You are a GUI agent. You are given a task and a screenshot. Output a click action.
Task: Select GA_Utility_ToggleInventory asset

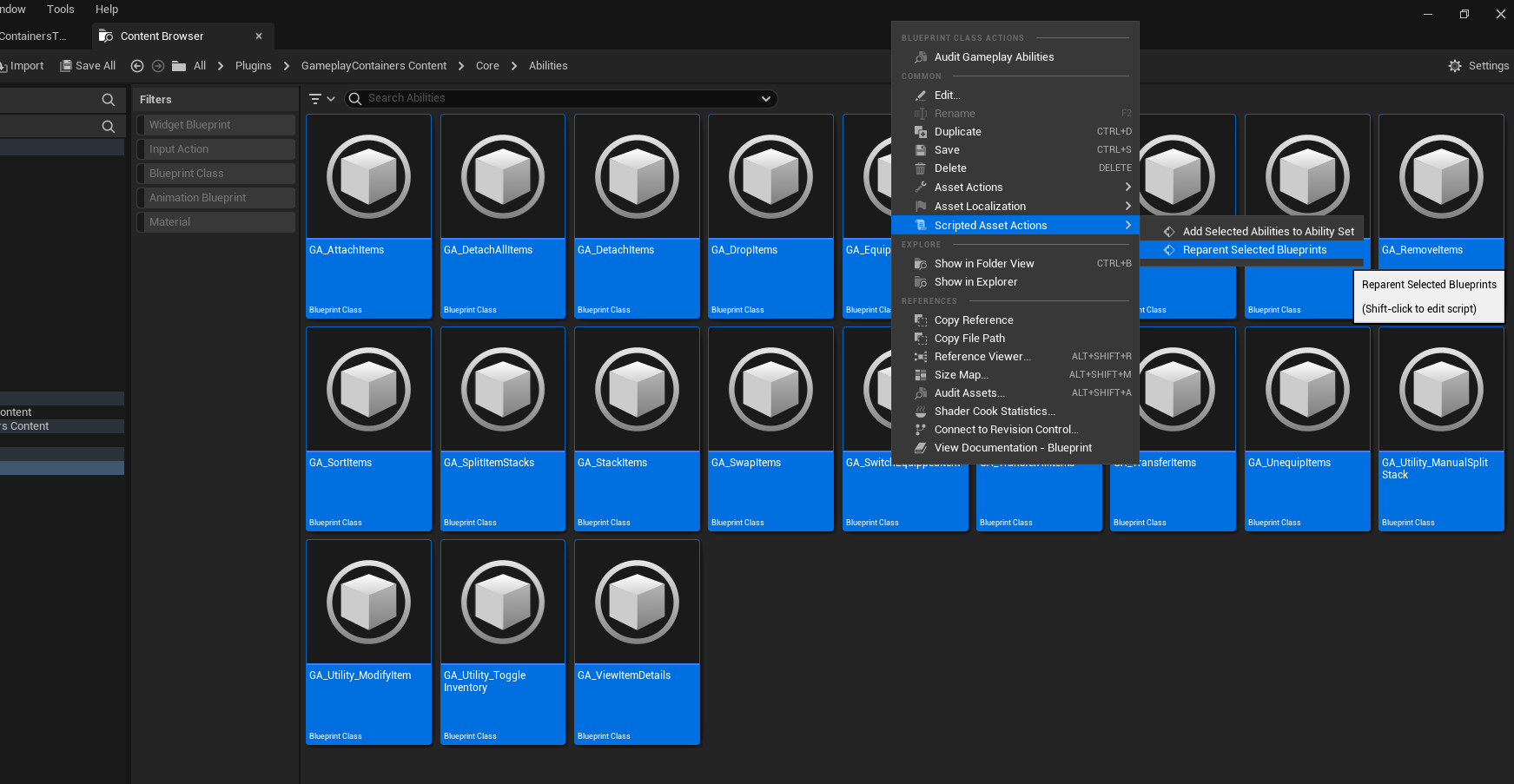[503, 642]
